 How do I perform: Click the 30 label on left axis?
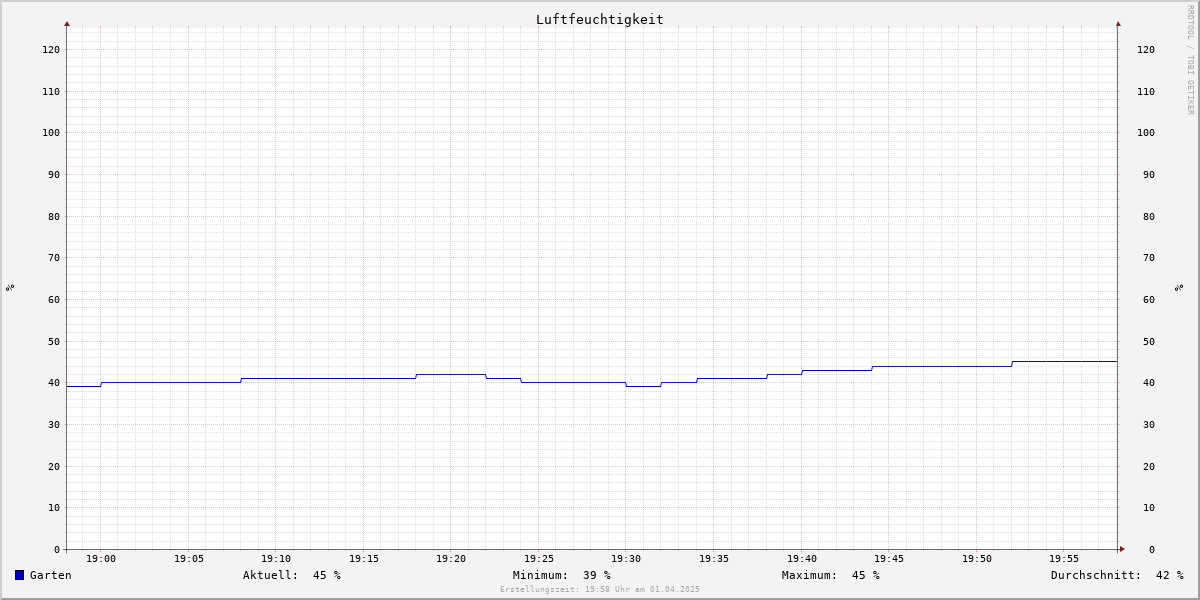coord(54,424)
